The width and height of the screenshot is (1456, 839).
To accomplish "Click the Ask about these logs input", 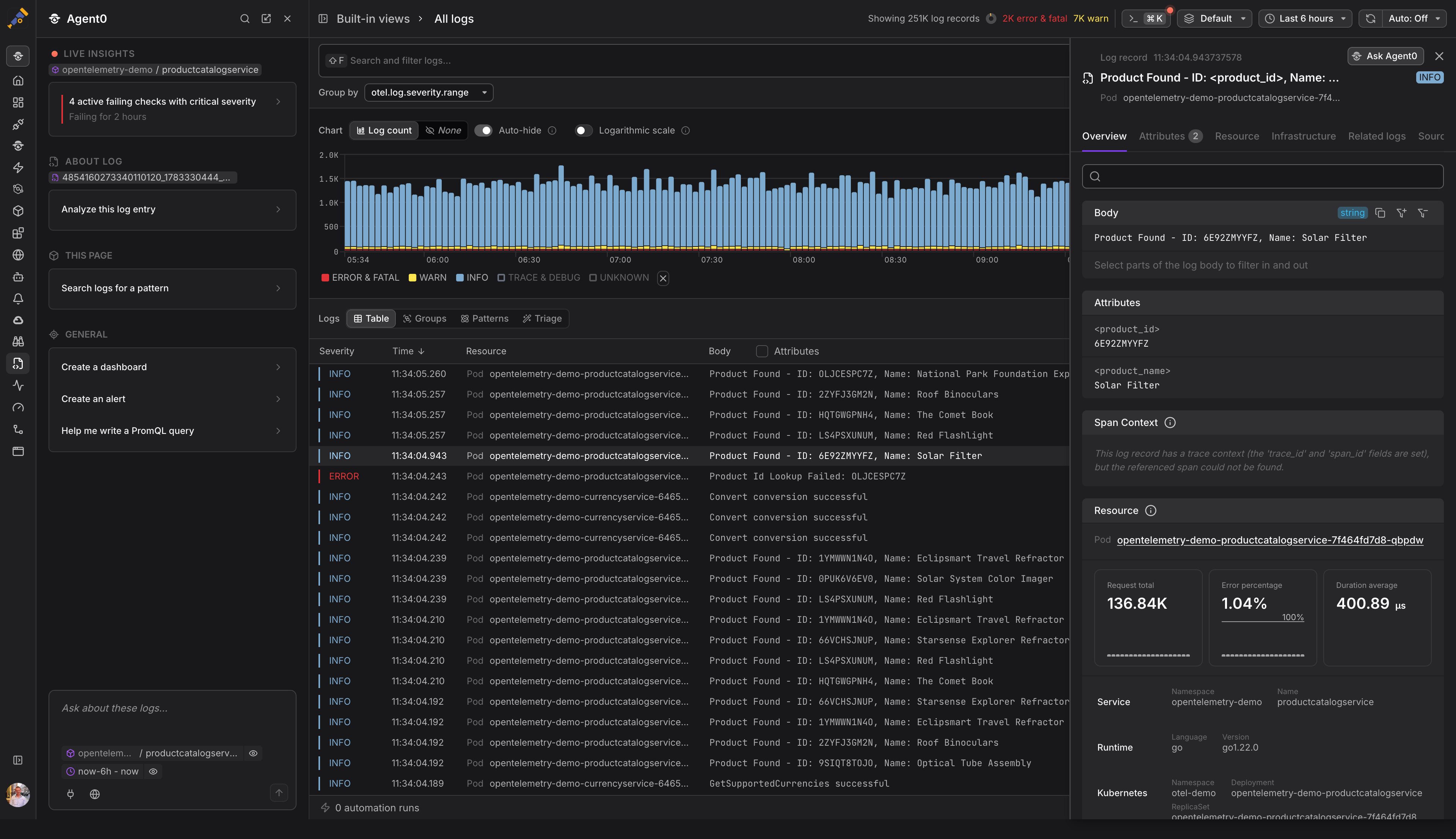I will pos(172,709).
